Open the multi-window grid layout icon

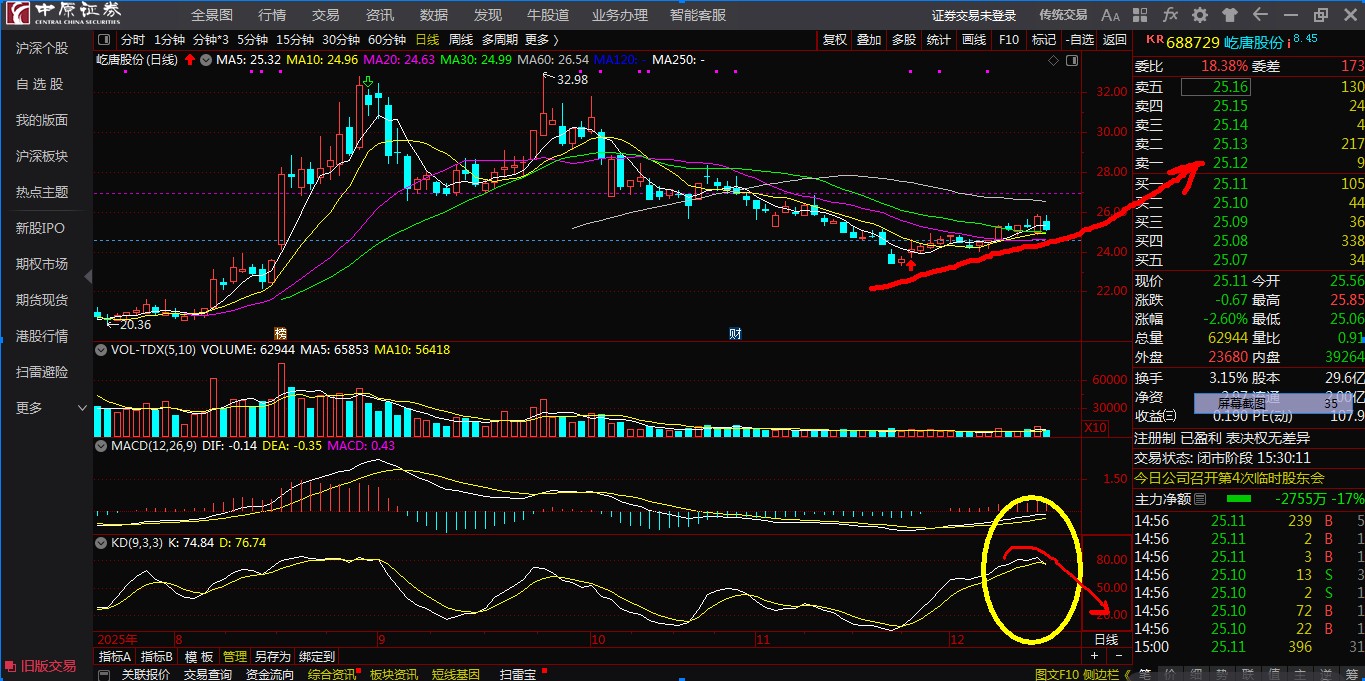[1140, 15]
